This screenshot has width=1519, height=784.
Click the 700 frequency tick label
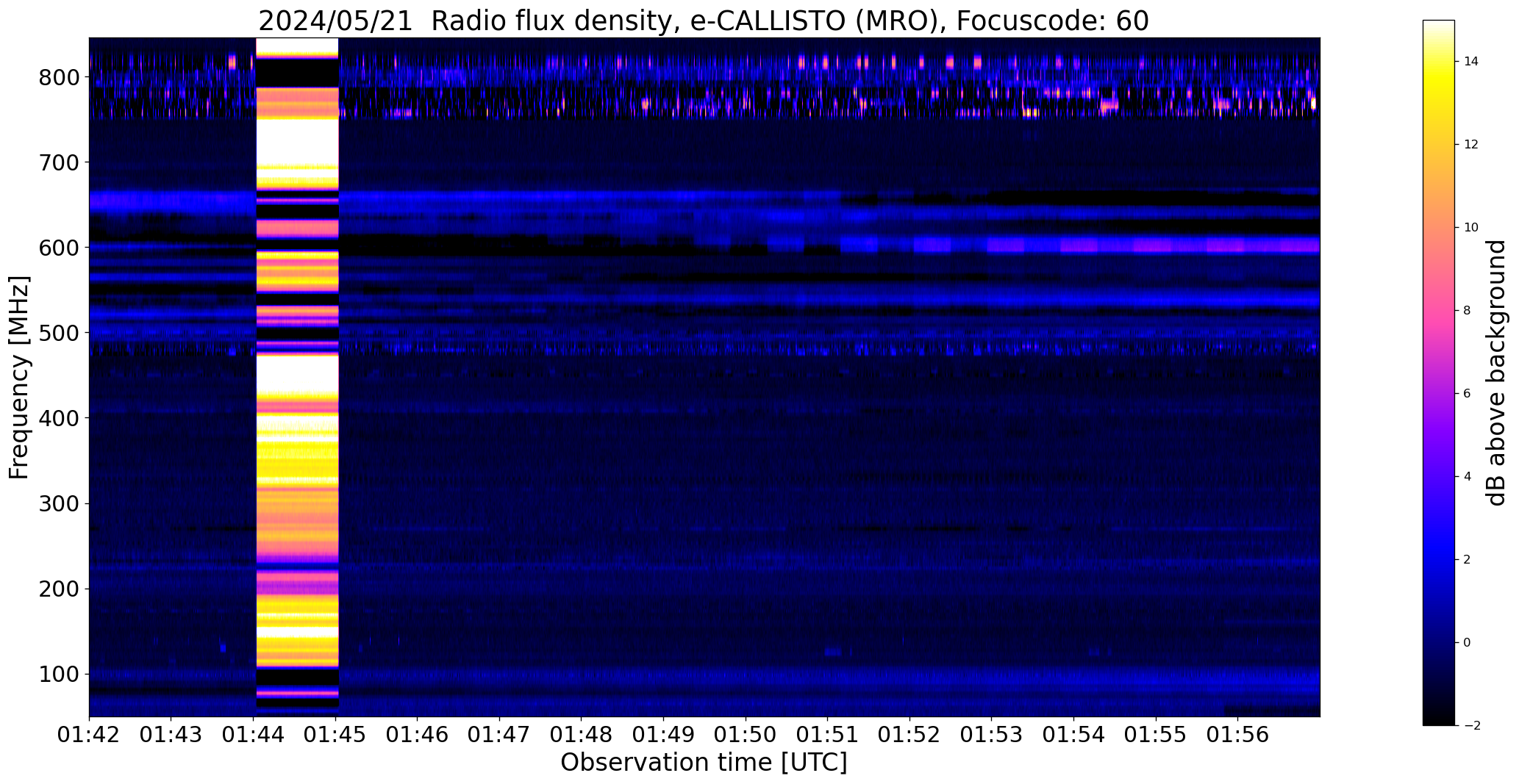pos(59,162)
